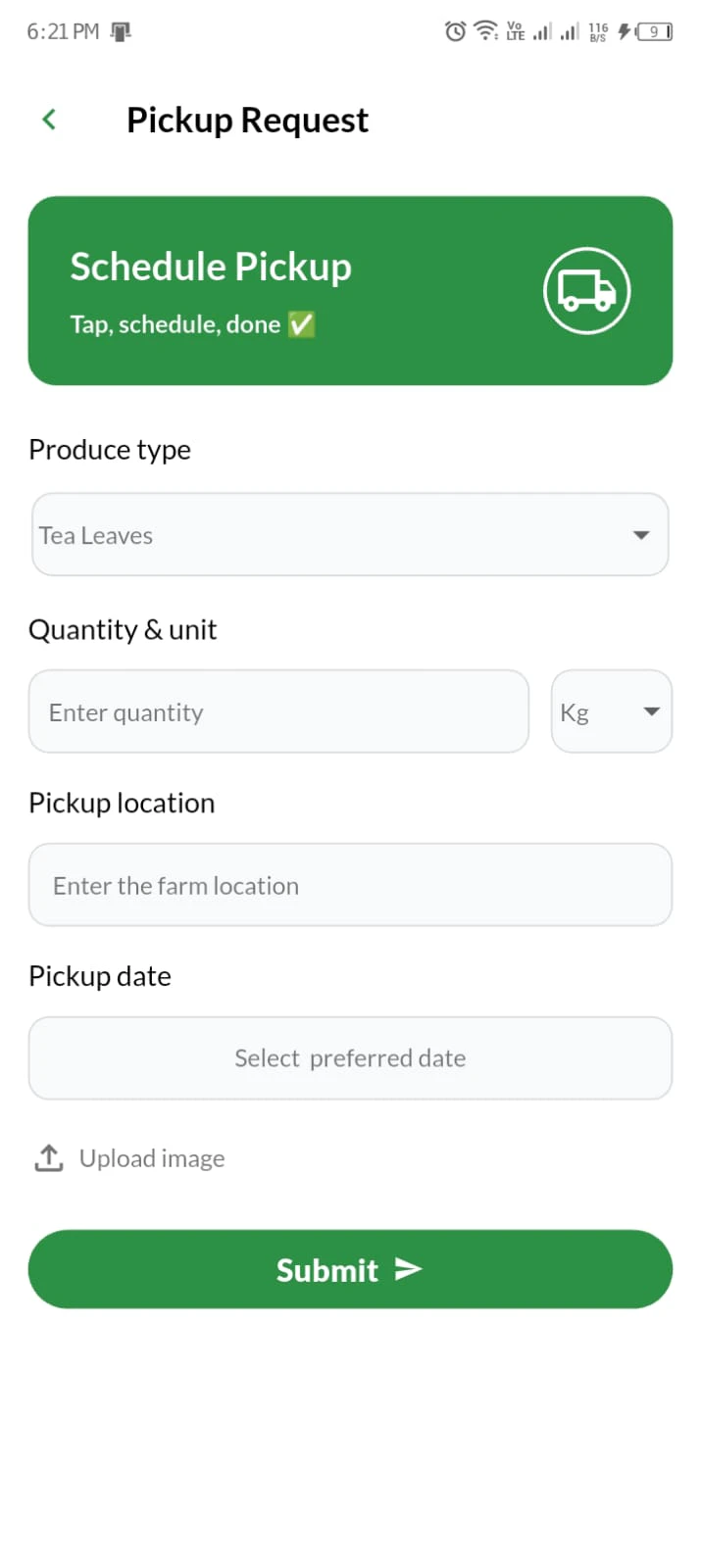Tap the Select preferred date field
Image resolution: width=701 pixels, height=1568 pixels.
[x=350, y=1058]
